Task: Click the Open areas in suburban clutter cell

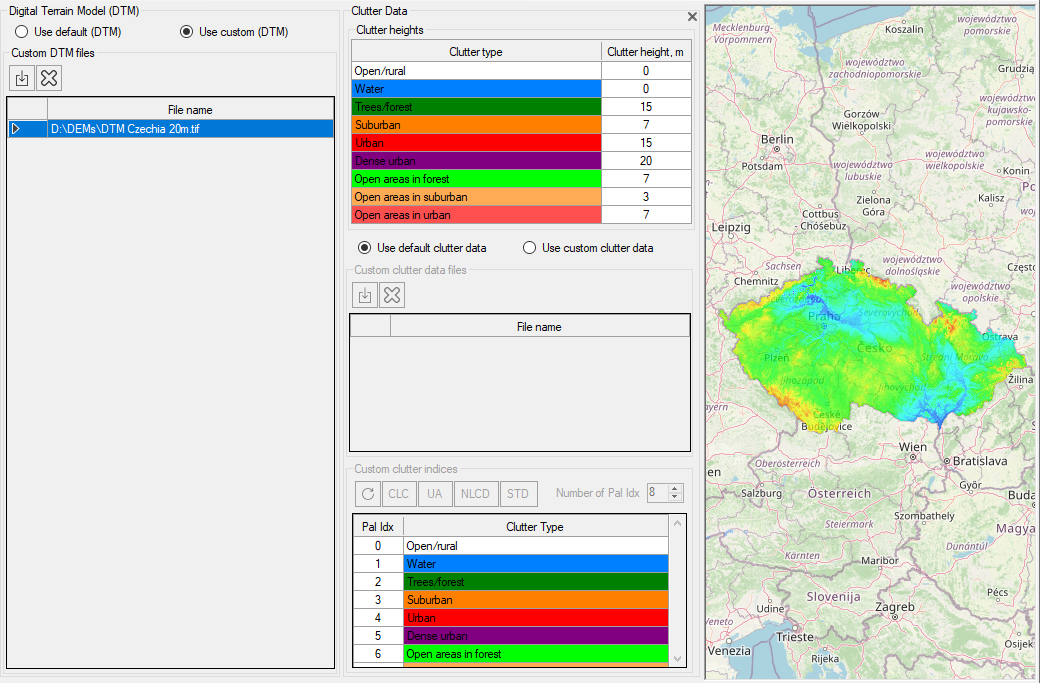Action: (476, 197)
